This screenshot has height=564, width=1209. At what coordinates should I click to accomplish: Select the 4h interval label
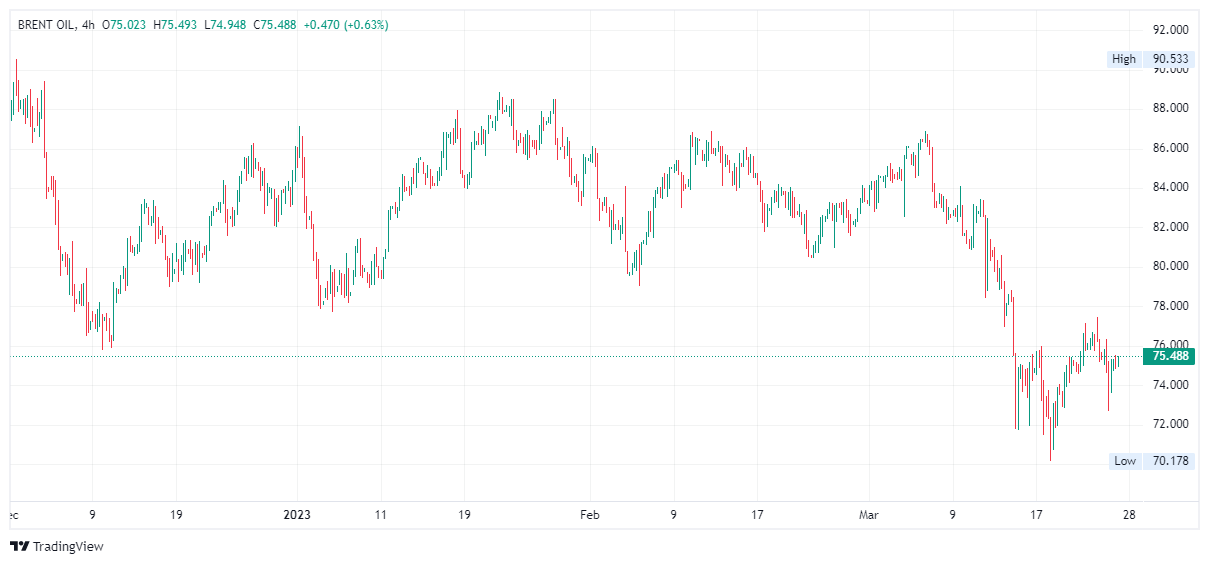click(x=88, y=25)
